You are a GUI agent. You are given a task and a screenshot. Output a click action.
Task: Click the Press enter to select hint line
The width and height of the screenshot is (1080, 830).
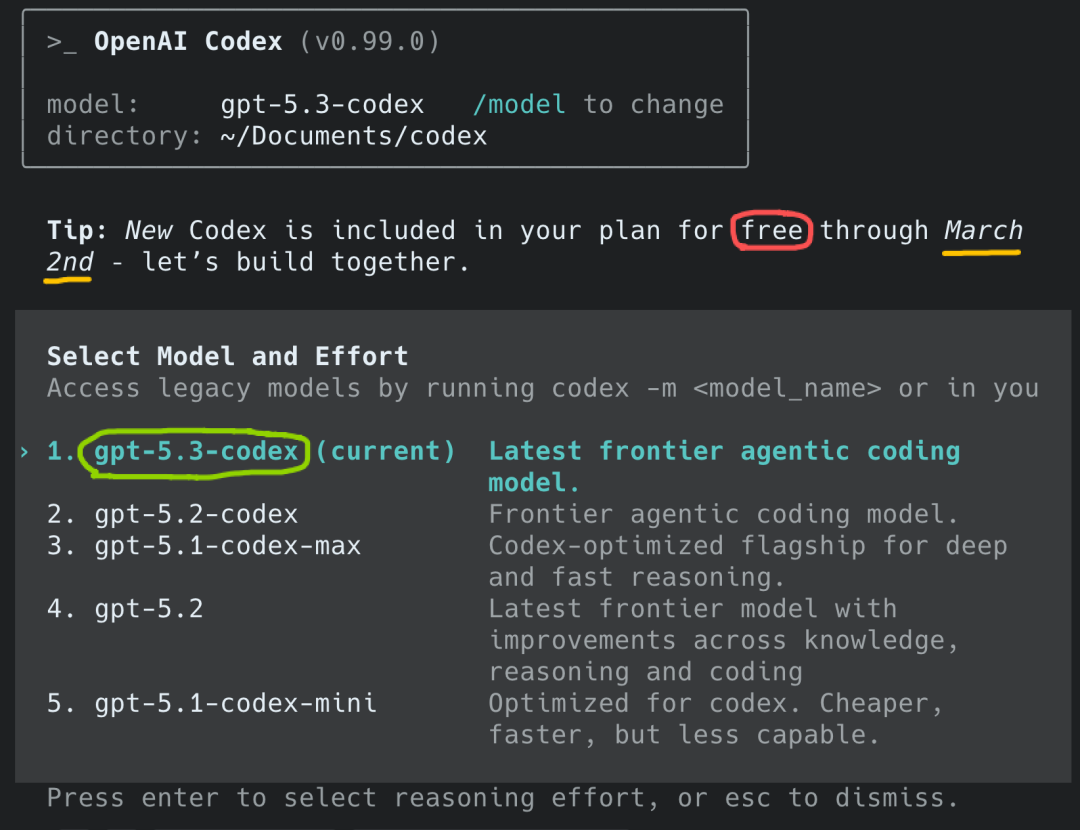point(502,798)
